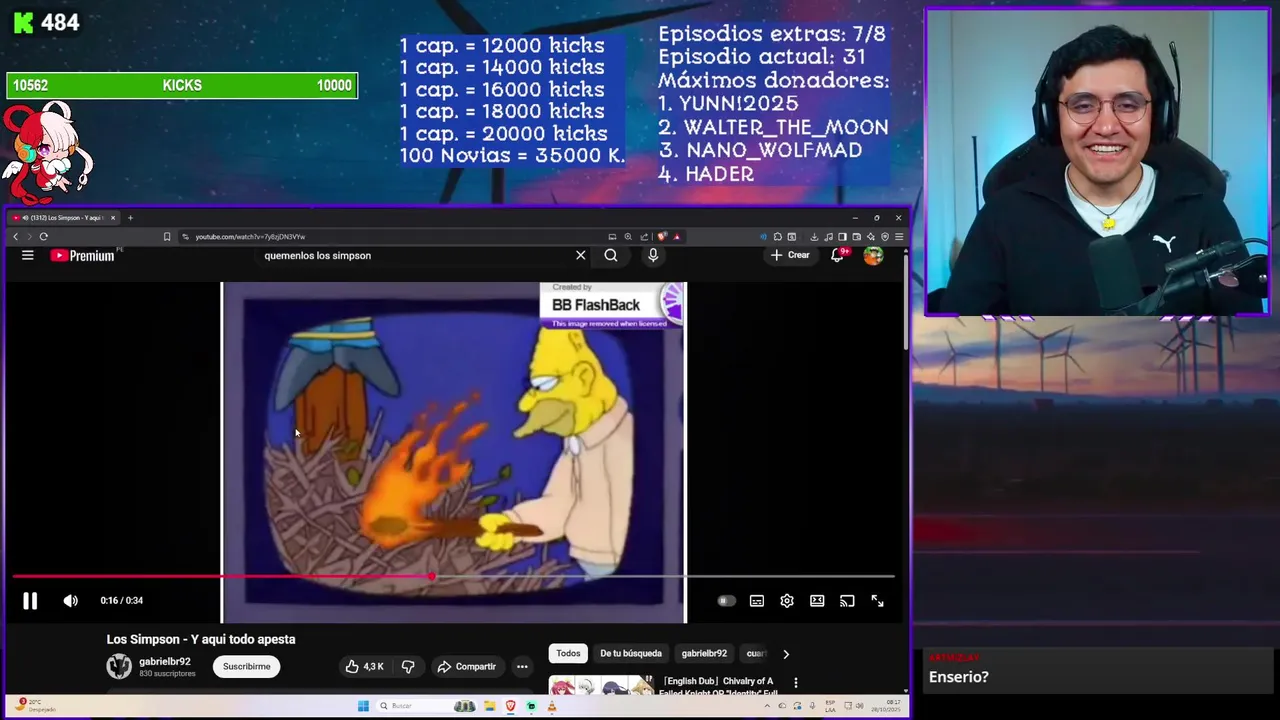The image size is (1280, 720).
Task: Click the page's vertical scrollbar
Action: (906, 300)
